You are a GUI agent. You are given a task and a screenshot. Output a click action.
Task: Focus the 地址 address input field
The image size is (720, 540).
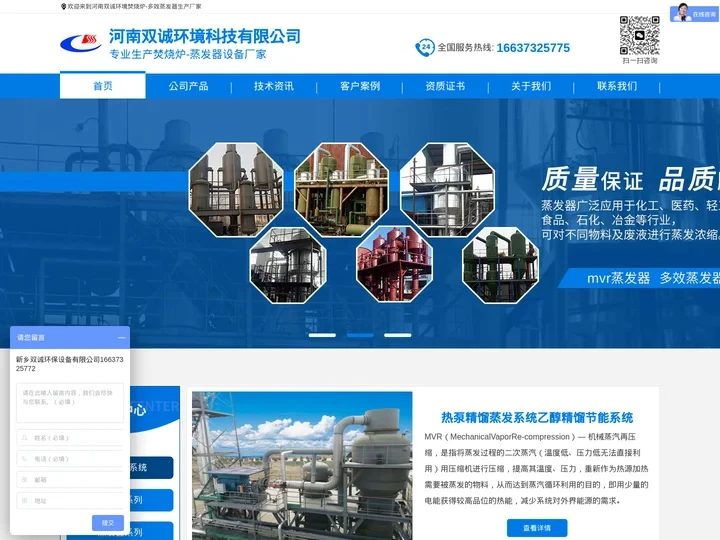70,501
